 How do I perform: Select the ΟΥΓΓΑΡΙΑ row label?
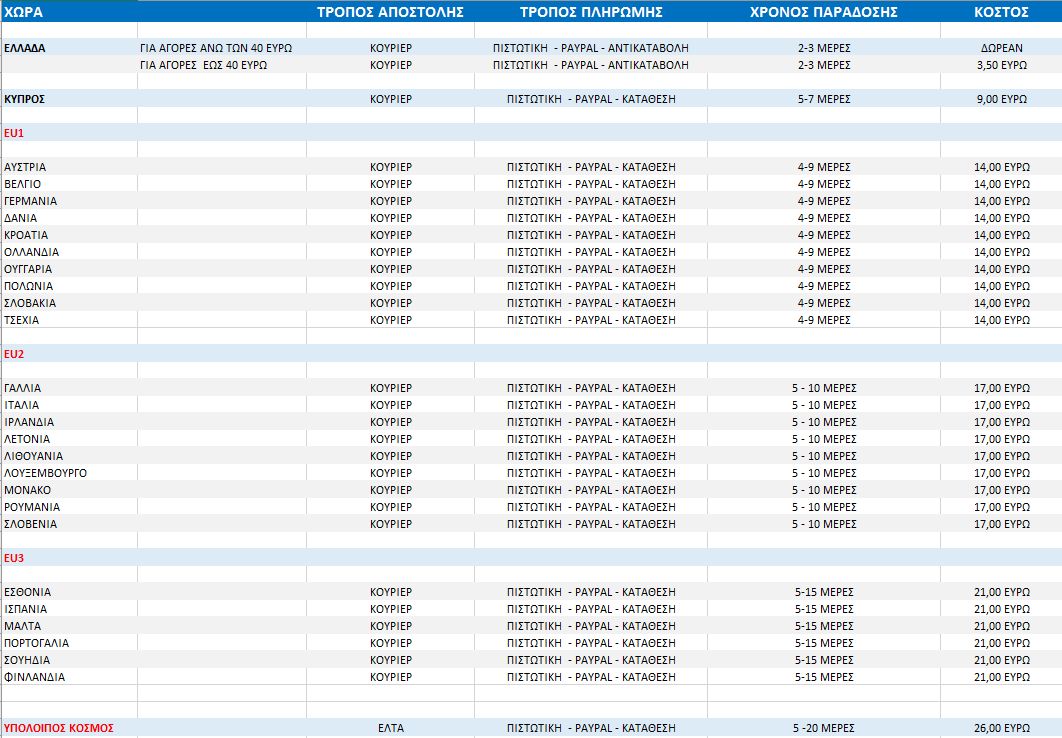tap(28, 269)
